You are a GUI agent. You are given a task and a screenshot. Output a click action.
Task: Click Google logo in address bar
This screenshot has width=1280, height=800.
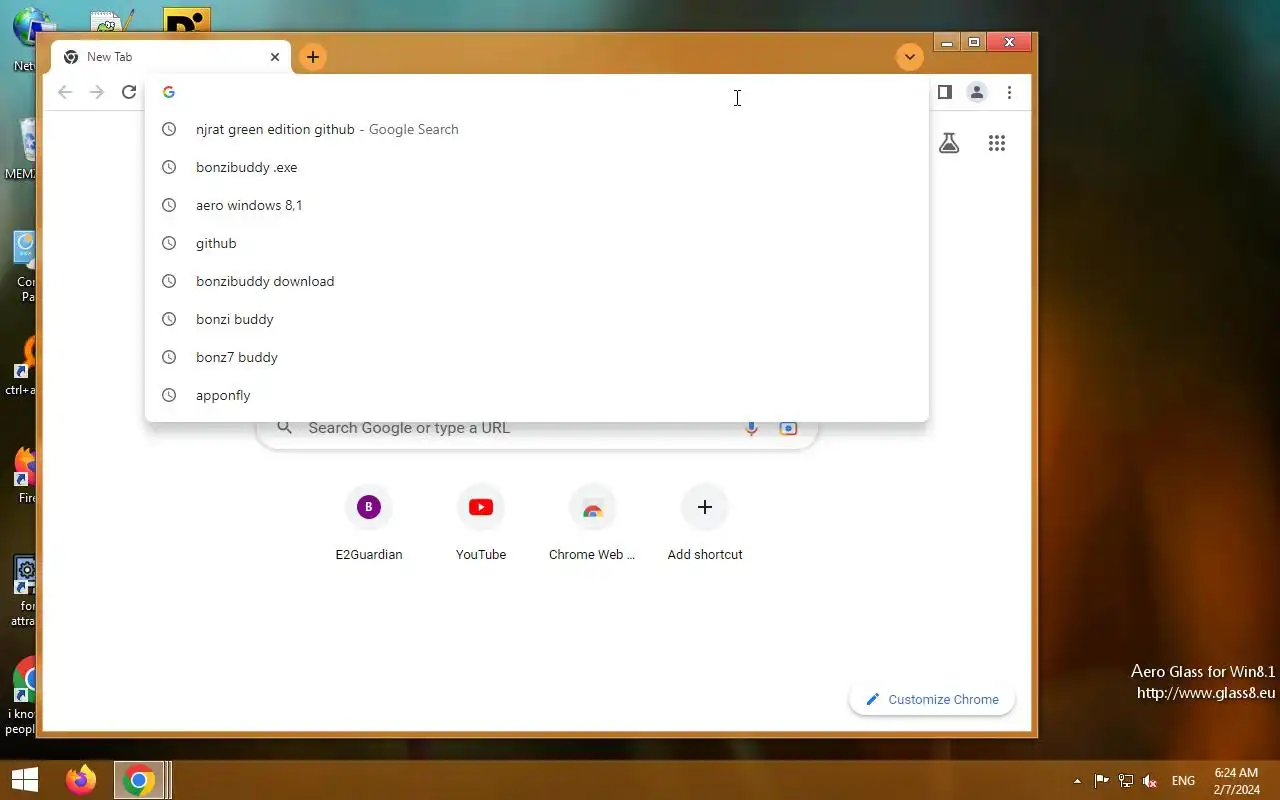pos(169,92)
